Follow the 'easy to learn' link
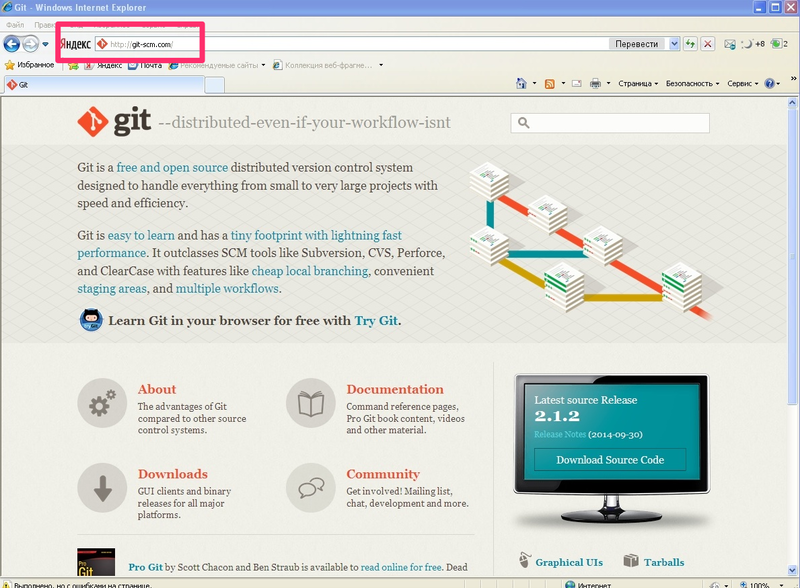Image resolution: width=800 pixels, height=588 pixels. tap(141, 235)
